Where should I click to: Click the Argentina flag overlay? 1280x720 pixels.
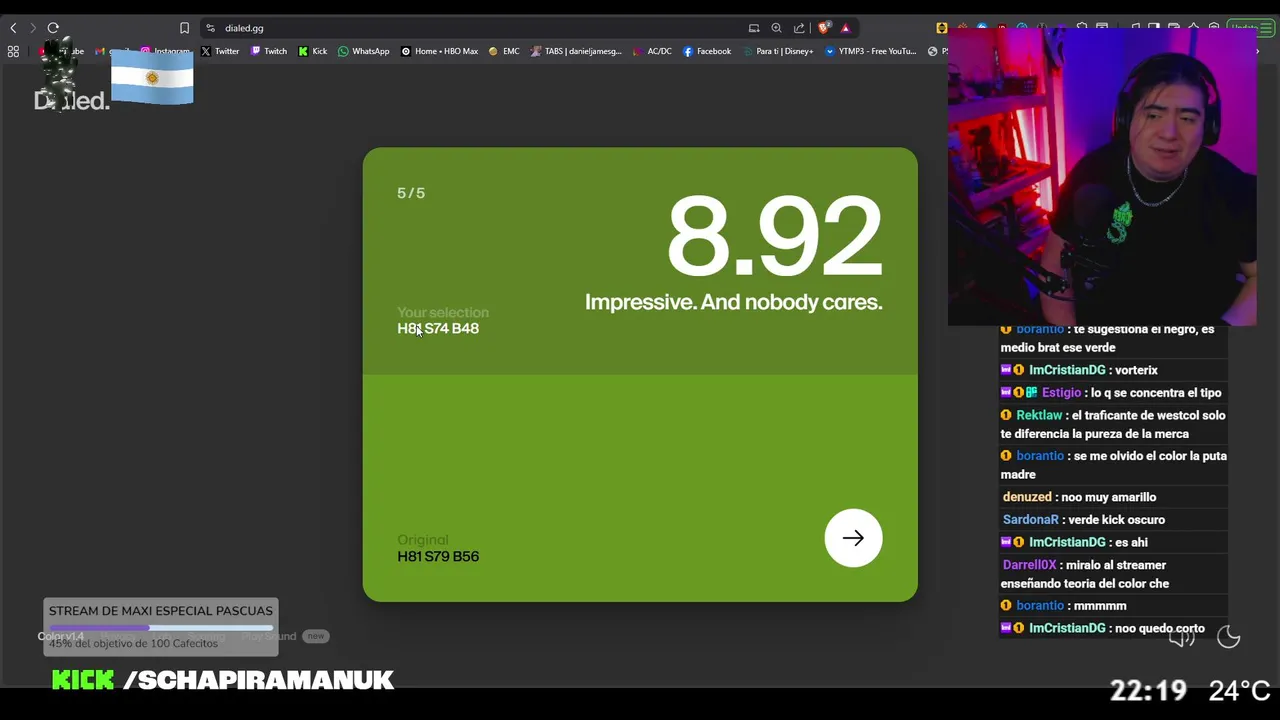[152, 77]
